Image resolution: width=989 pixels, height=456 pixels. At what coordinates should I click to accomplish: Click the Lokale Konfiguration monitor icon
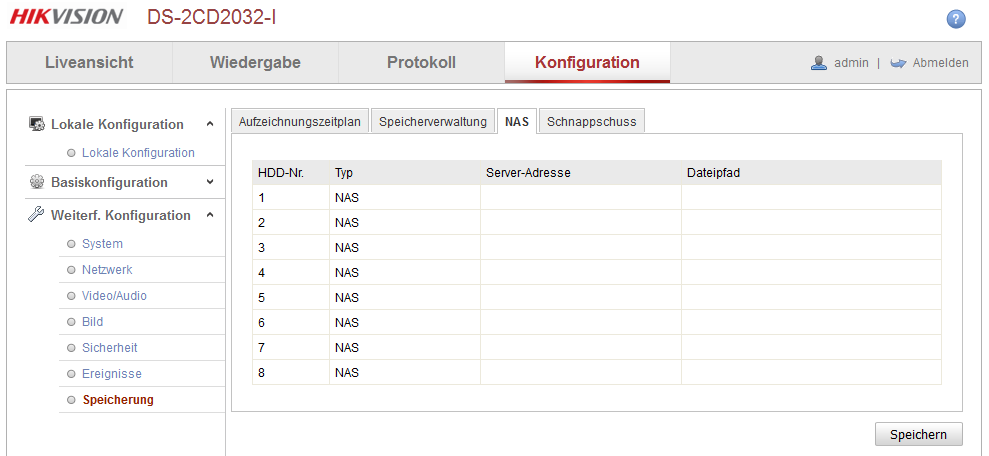pos(36,124)
